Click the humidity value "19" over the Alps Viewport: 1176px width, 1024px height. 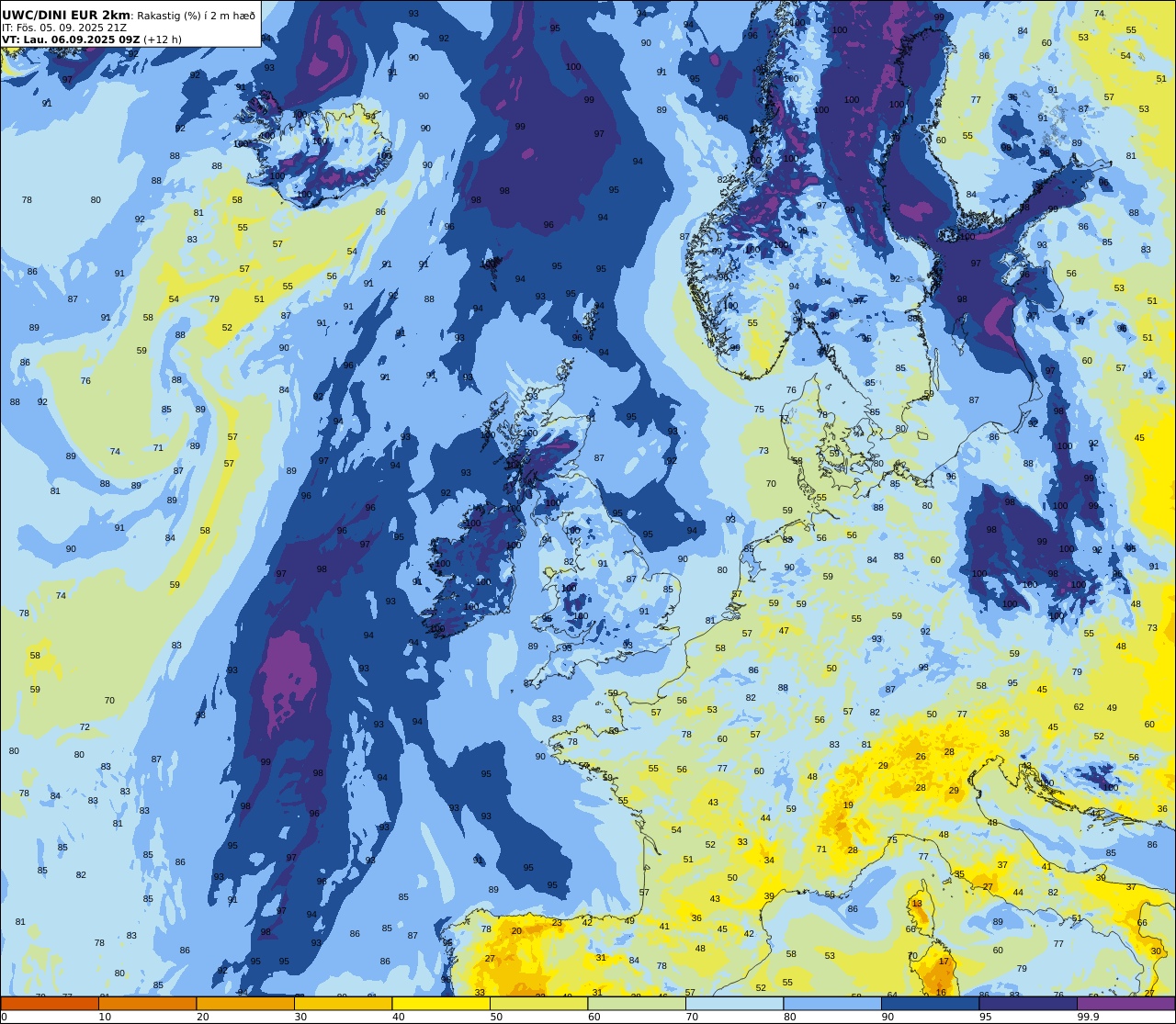(x=848, y=805)
